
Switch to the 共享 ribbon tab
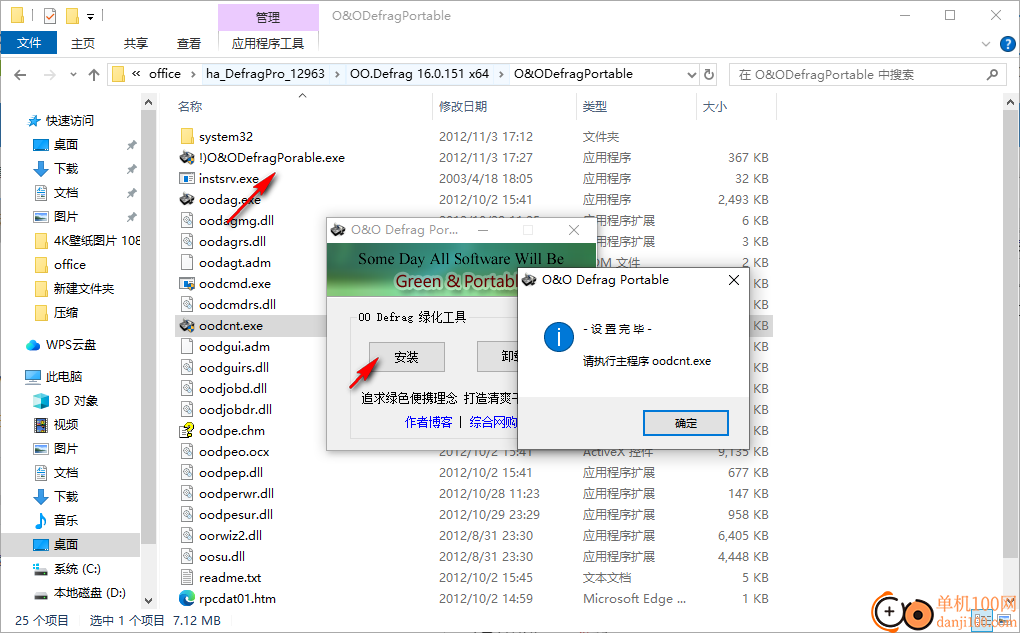[135, 43]
